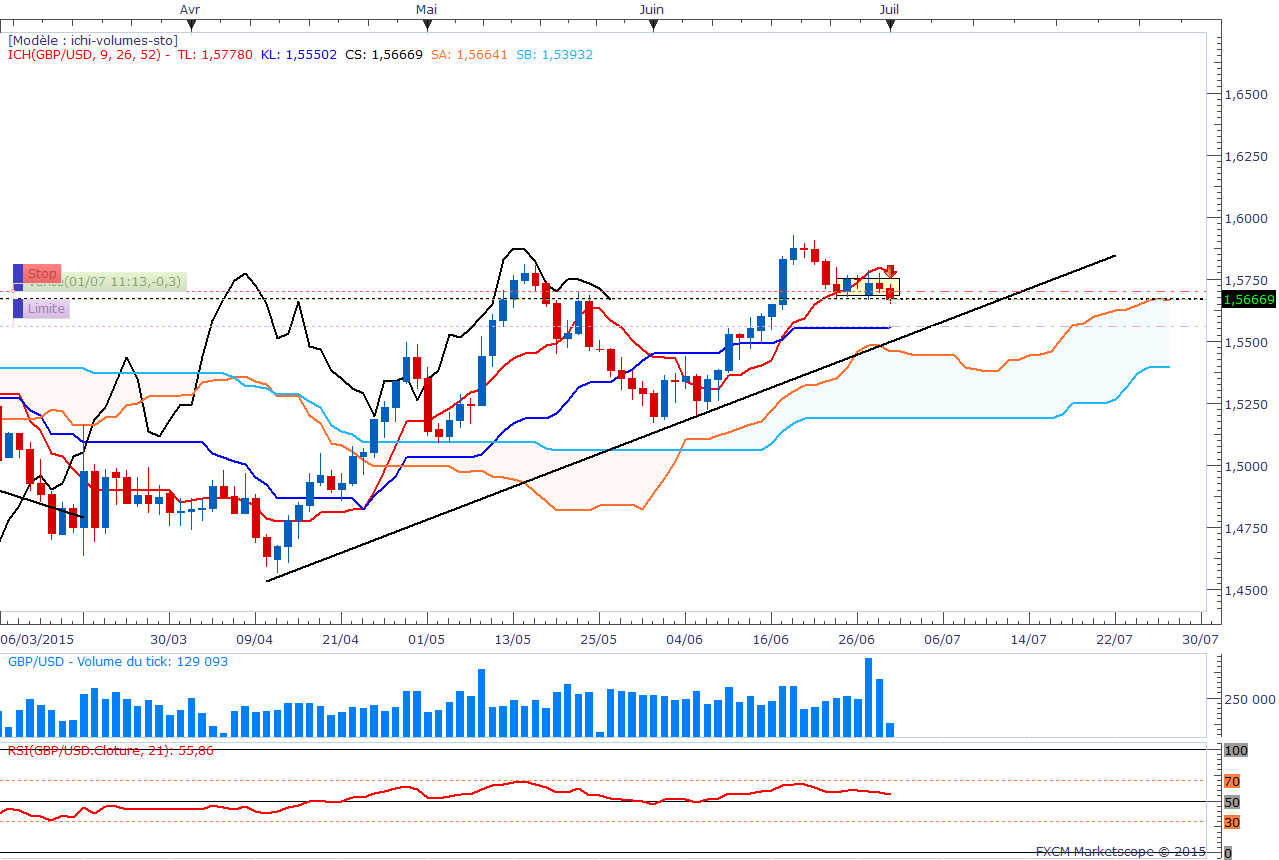
Task: Click the blue handle beside Stop label
Action: pos(18,274)
